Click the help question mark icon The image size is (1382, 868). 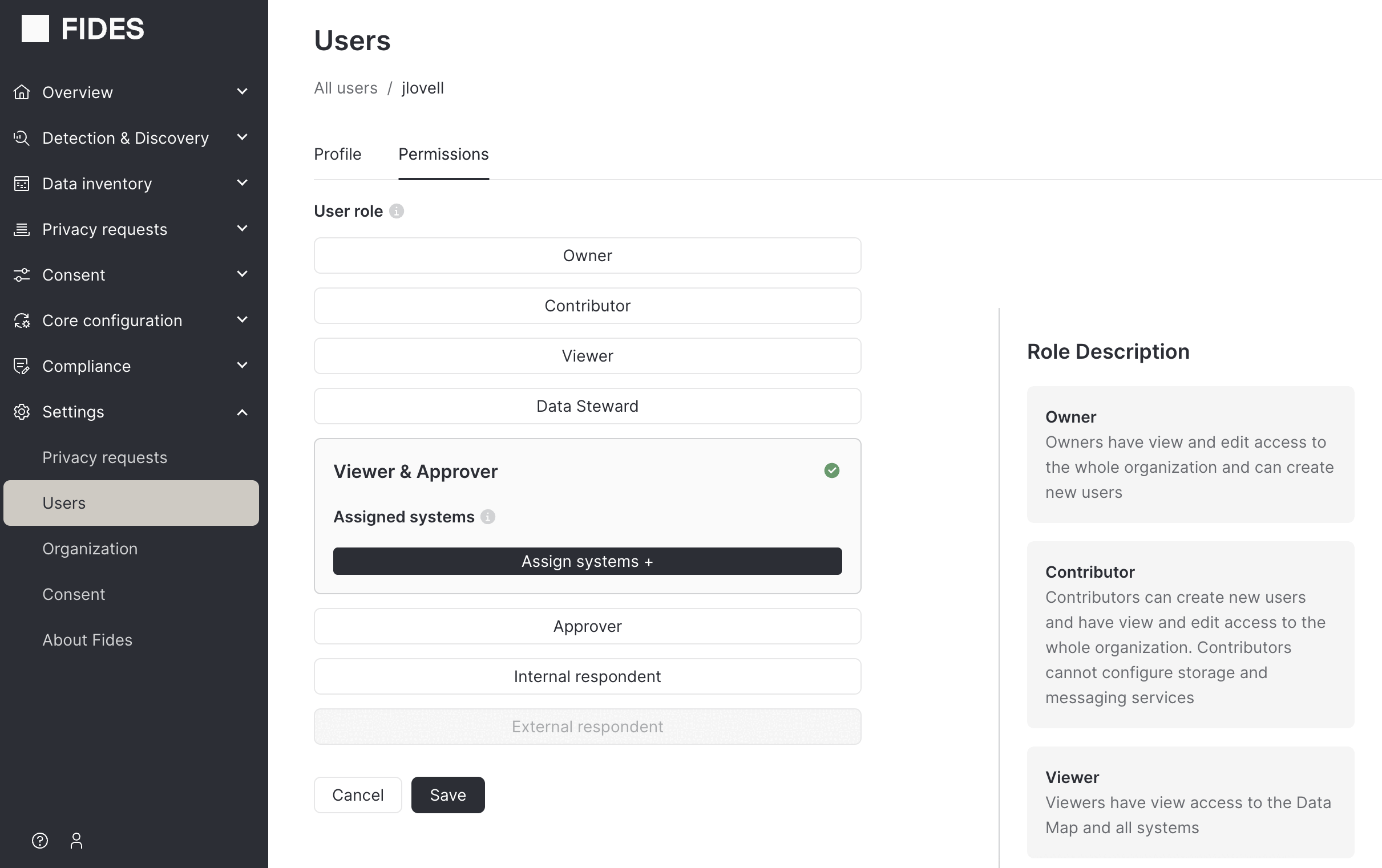(39, 840)
